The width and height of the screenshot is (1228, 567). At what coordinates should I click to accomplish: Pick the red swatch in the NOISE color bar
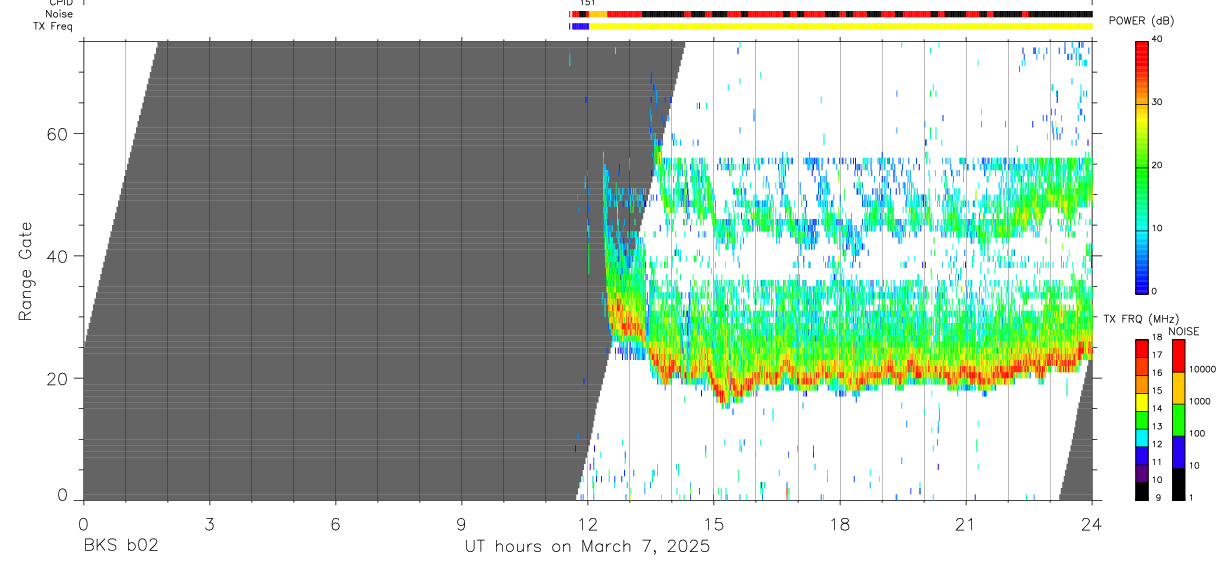[1177, 356]
